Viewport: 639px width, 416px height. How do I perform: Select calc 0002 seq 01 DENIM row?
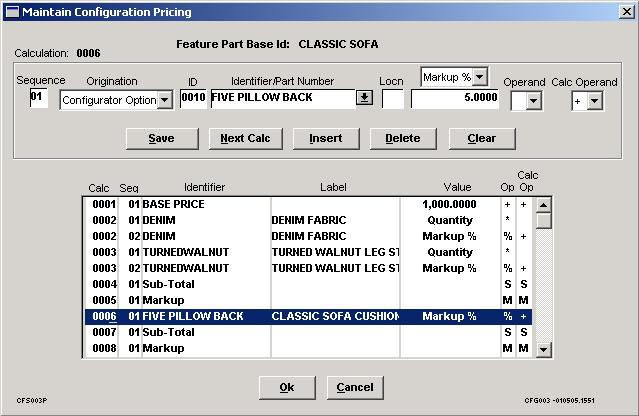[x=308, y=220]
